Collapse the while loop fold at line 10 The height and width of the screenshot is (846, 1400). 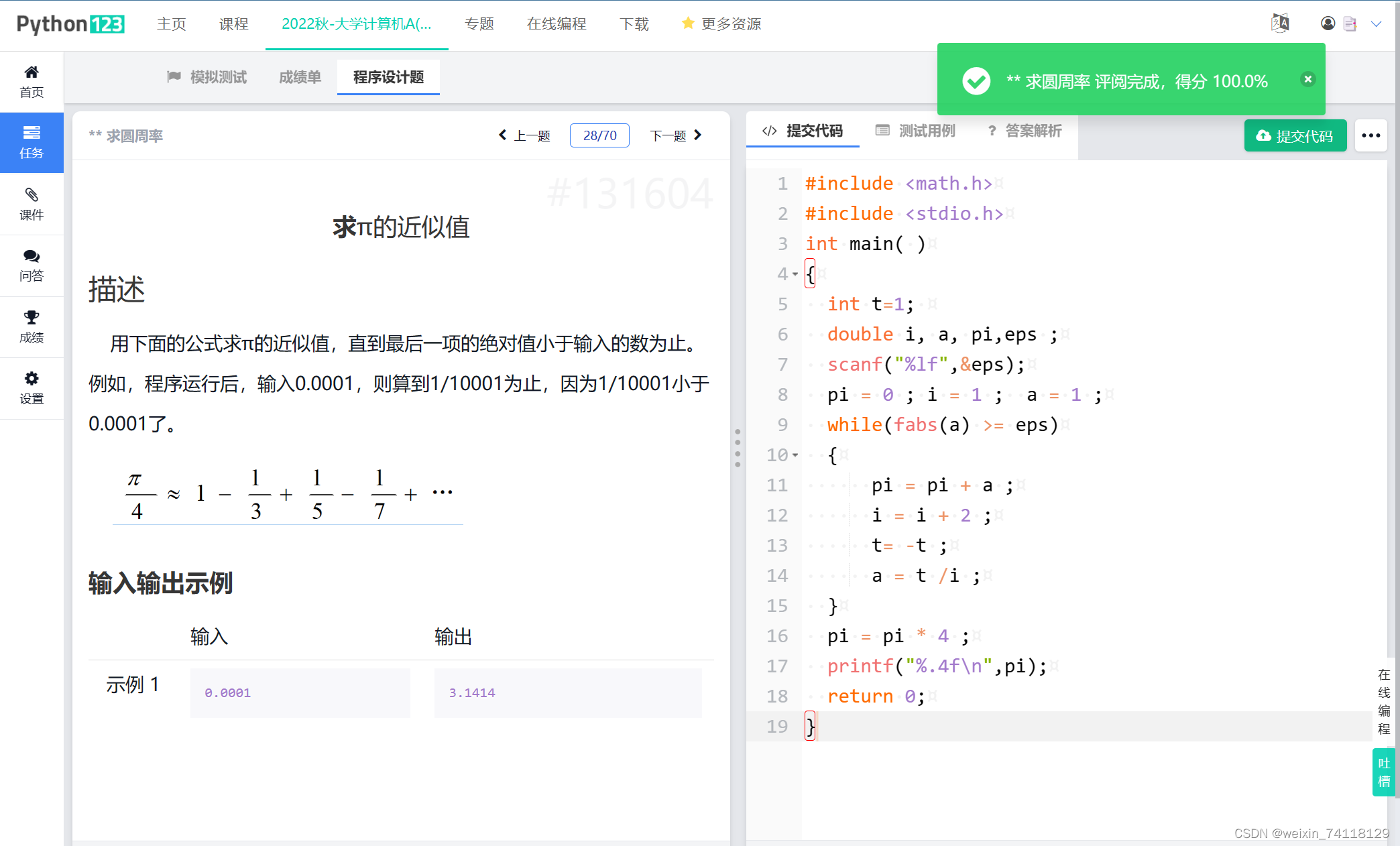pyautogui.click(x=796, y=455)
